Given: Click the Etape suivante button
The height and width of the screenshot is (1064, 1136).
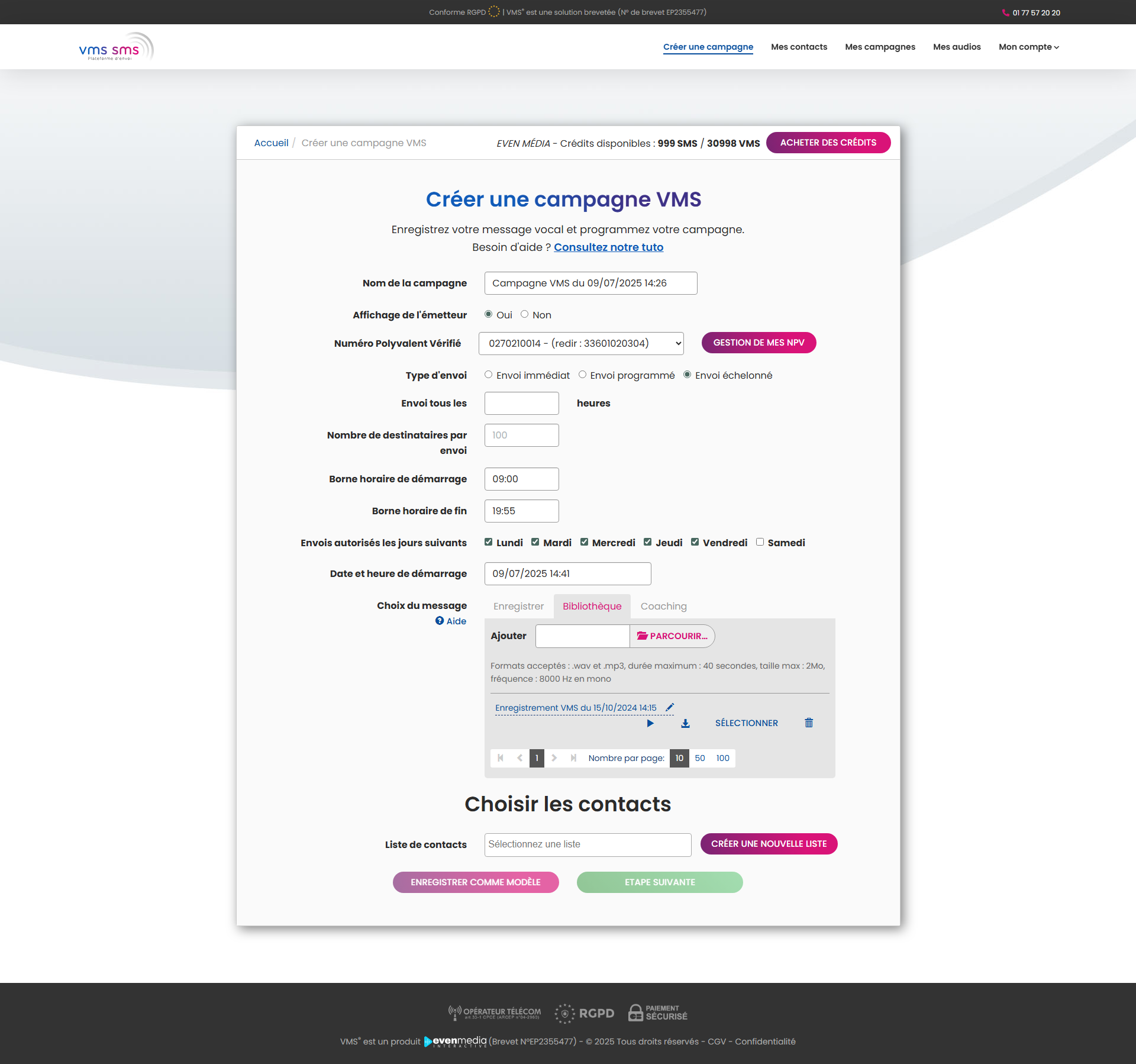Looking at the screenshot, I should click(x=660, y=882).
